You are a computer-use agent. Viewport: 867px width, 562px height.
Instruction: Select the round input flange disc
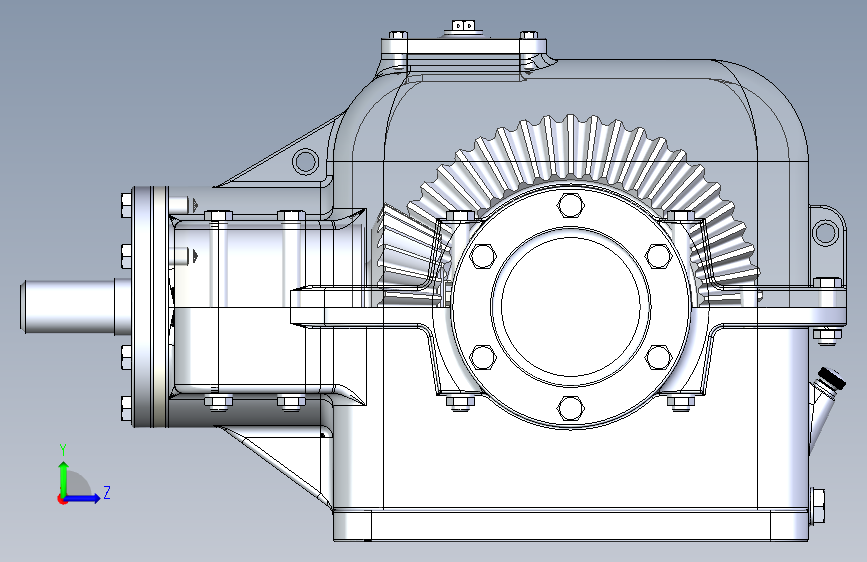[150, 307]
